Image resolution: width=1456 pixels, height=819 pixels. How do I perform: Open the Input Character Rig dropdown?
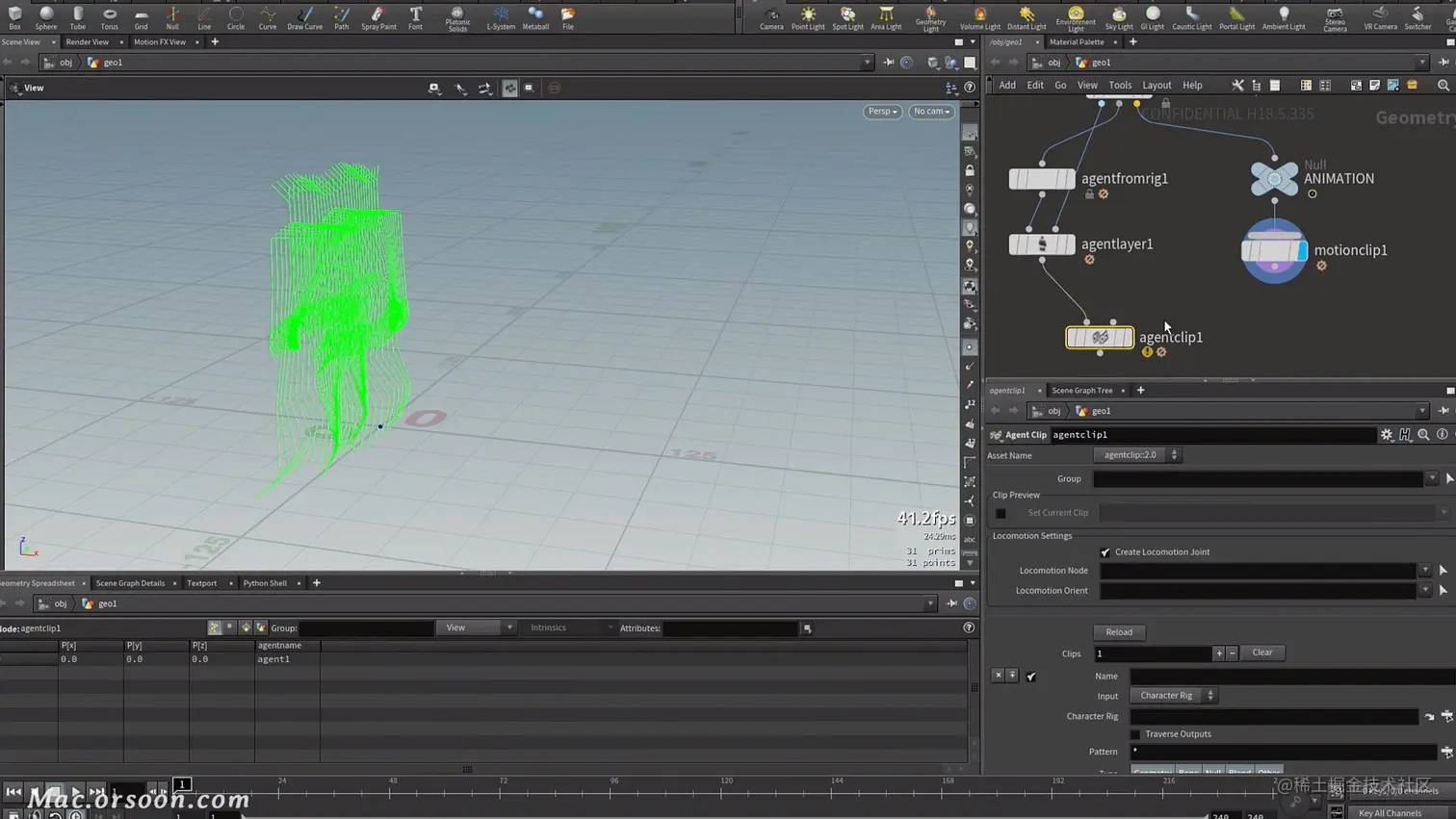pos(1173,696)
